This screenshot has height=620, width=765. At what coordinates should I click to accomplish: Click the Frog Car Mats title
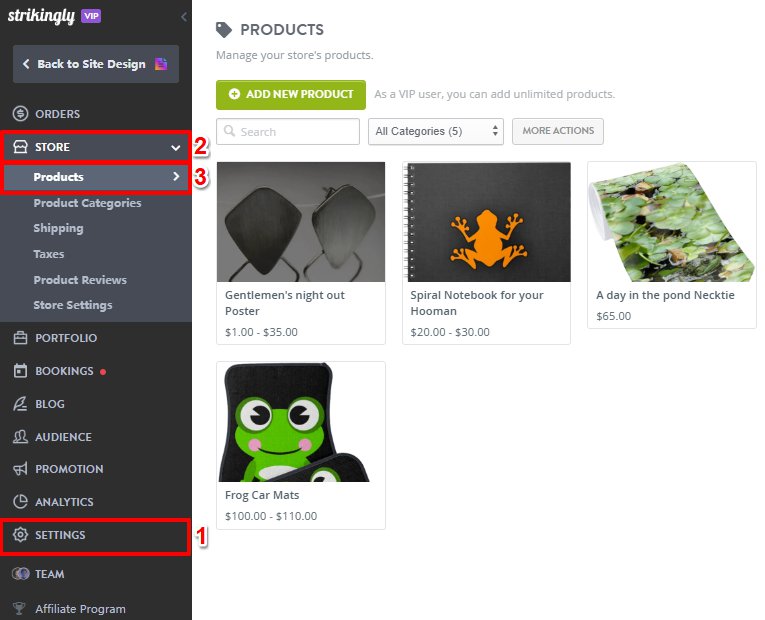coord(262,495)
